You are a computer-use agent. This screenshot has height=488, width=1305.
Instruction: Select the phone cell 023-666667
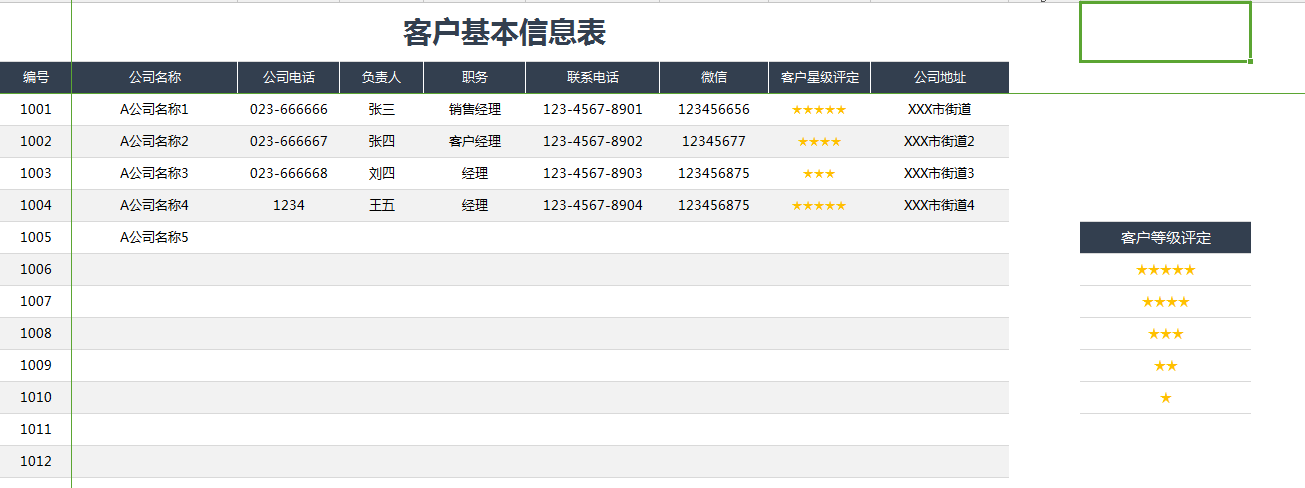point(289,142)
